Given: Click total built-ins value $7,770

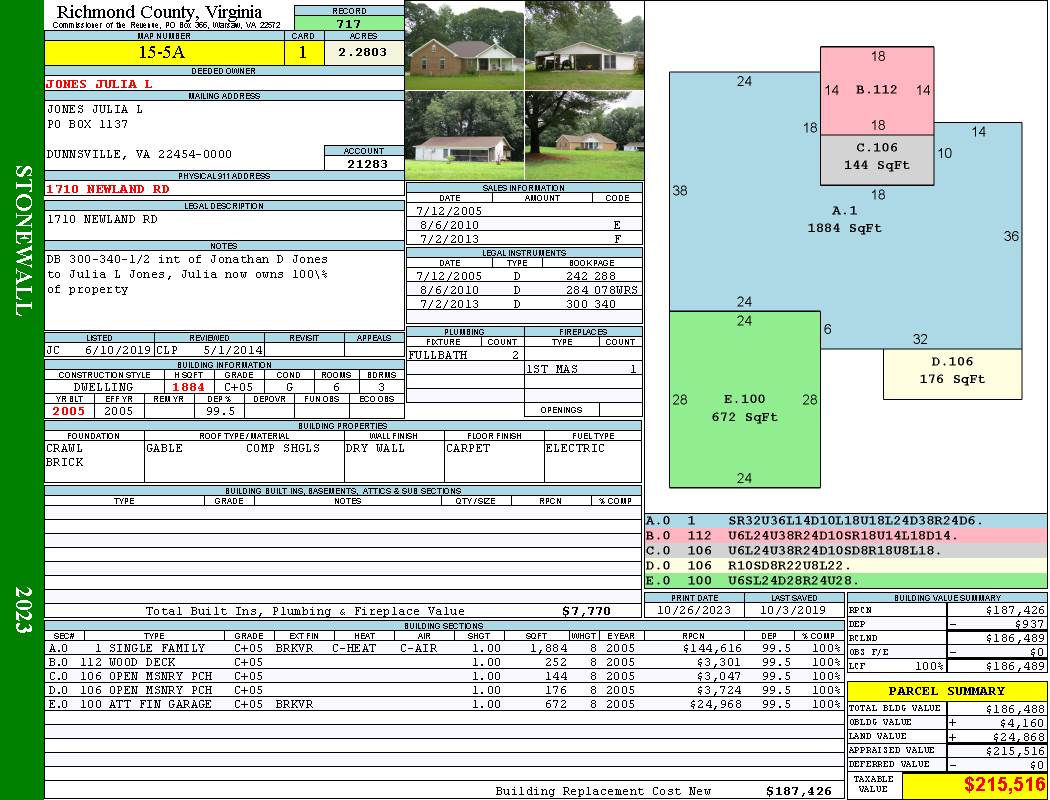Looking at the screenshot, I should point(587,611).
